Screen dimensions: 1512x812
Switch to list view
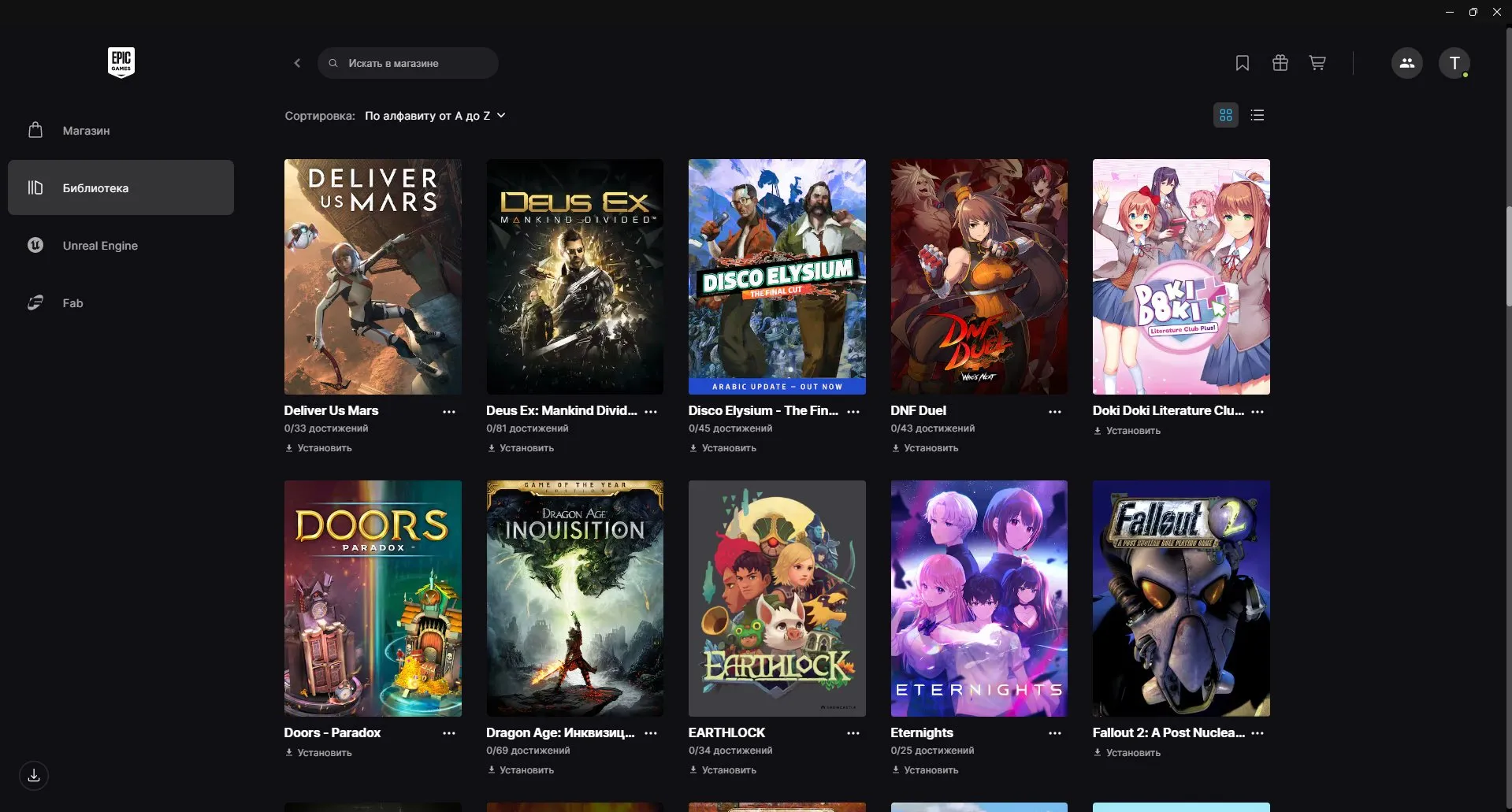point(1258,115)
